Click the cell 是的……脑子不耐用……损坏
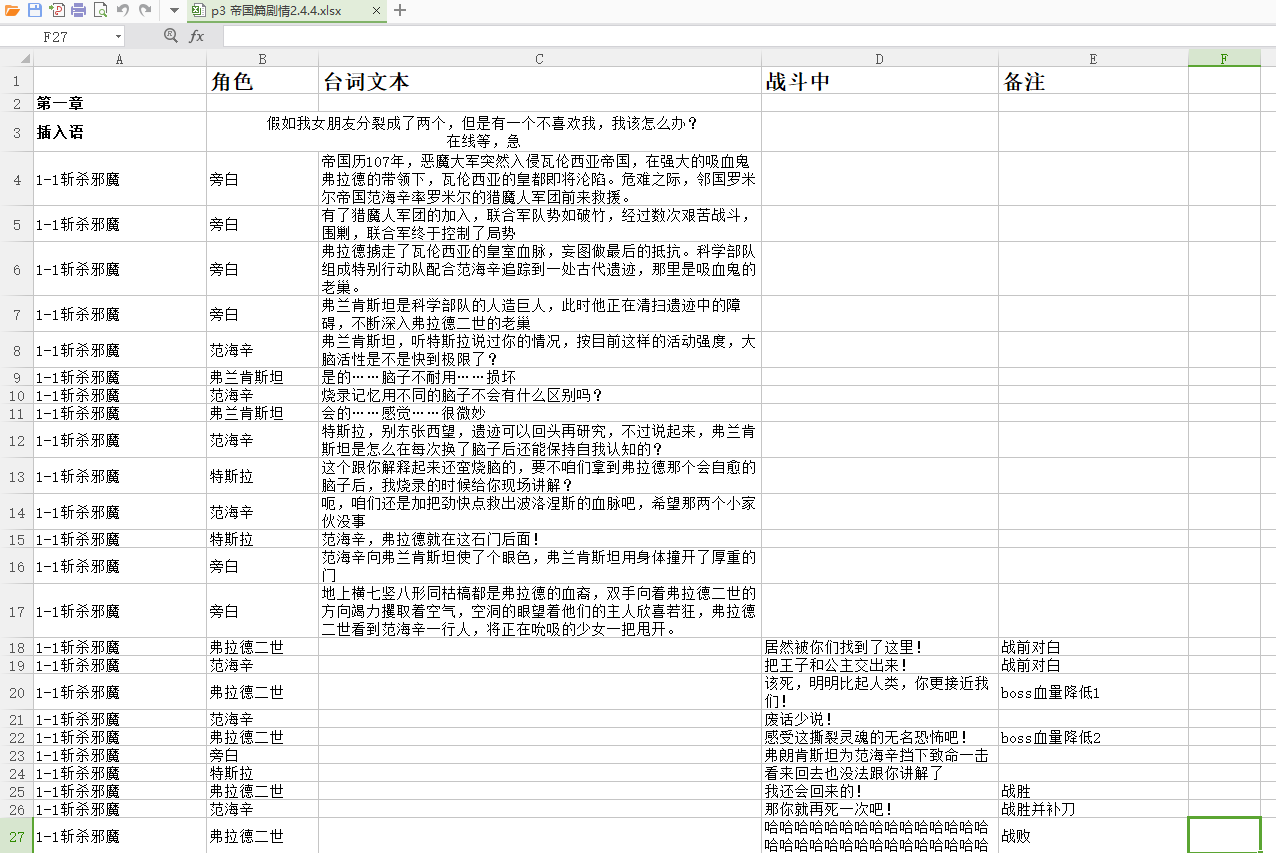Screen dimensions: 1276x853 (540, 377)
